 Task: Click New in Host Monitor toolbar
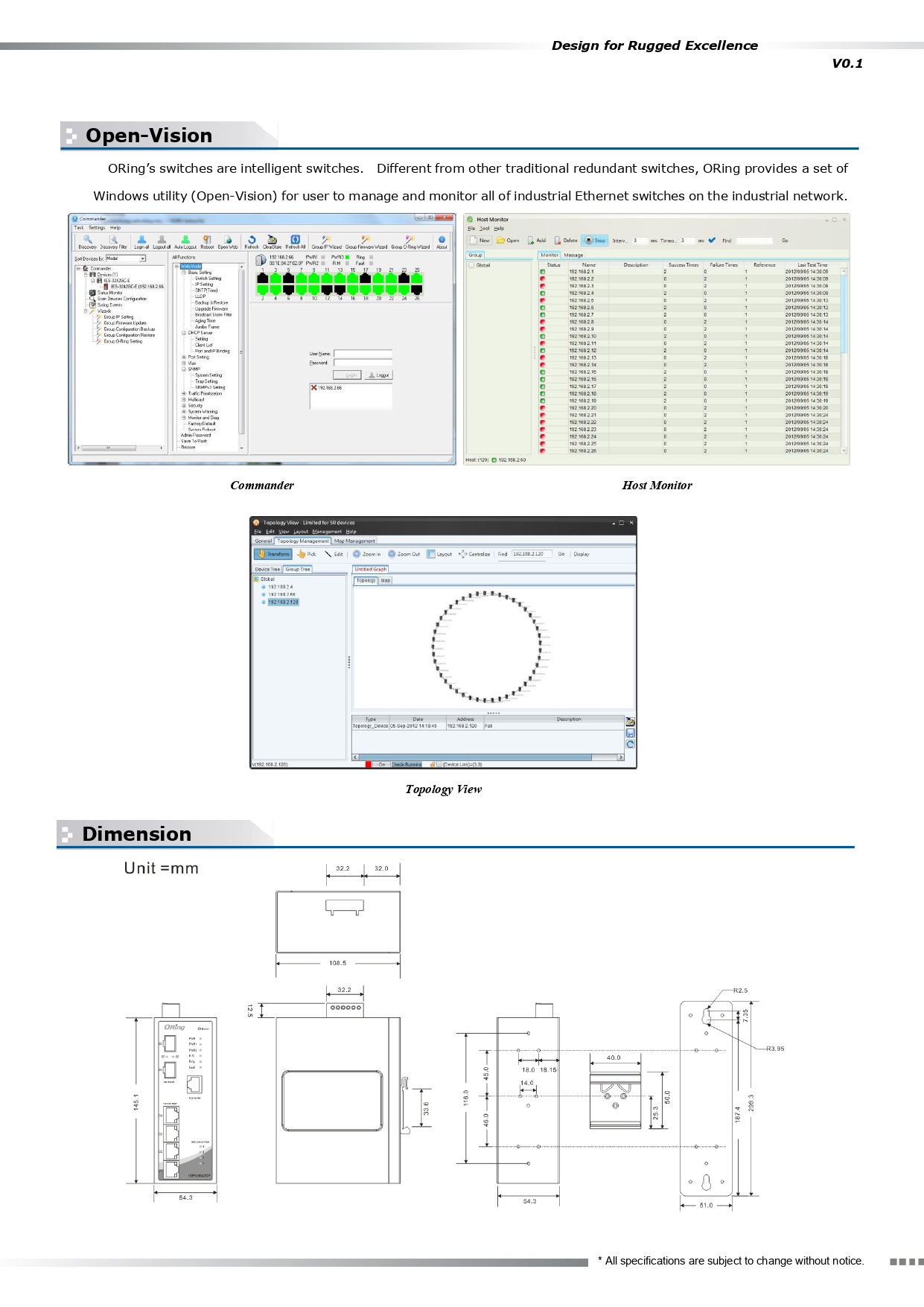coord(480,241)
